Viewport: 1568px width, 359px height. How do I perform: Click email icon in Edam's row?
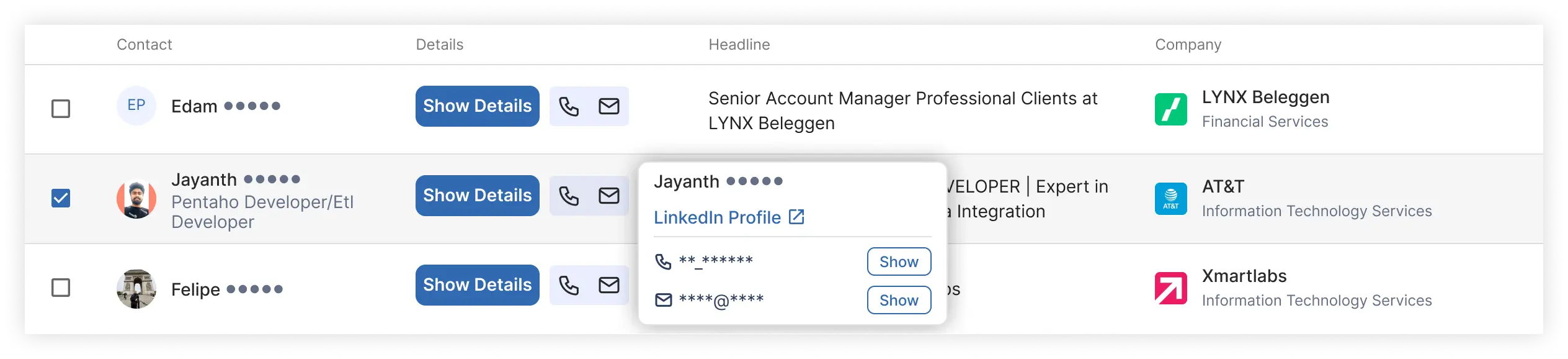608,106
